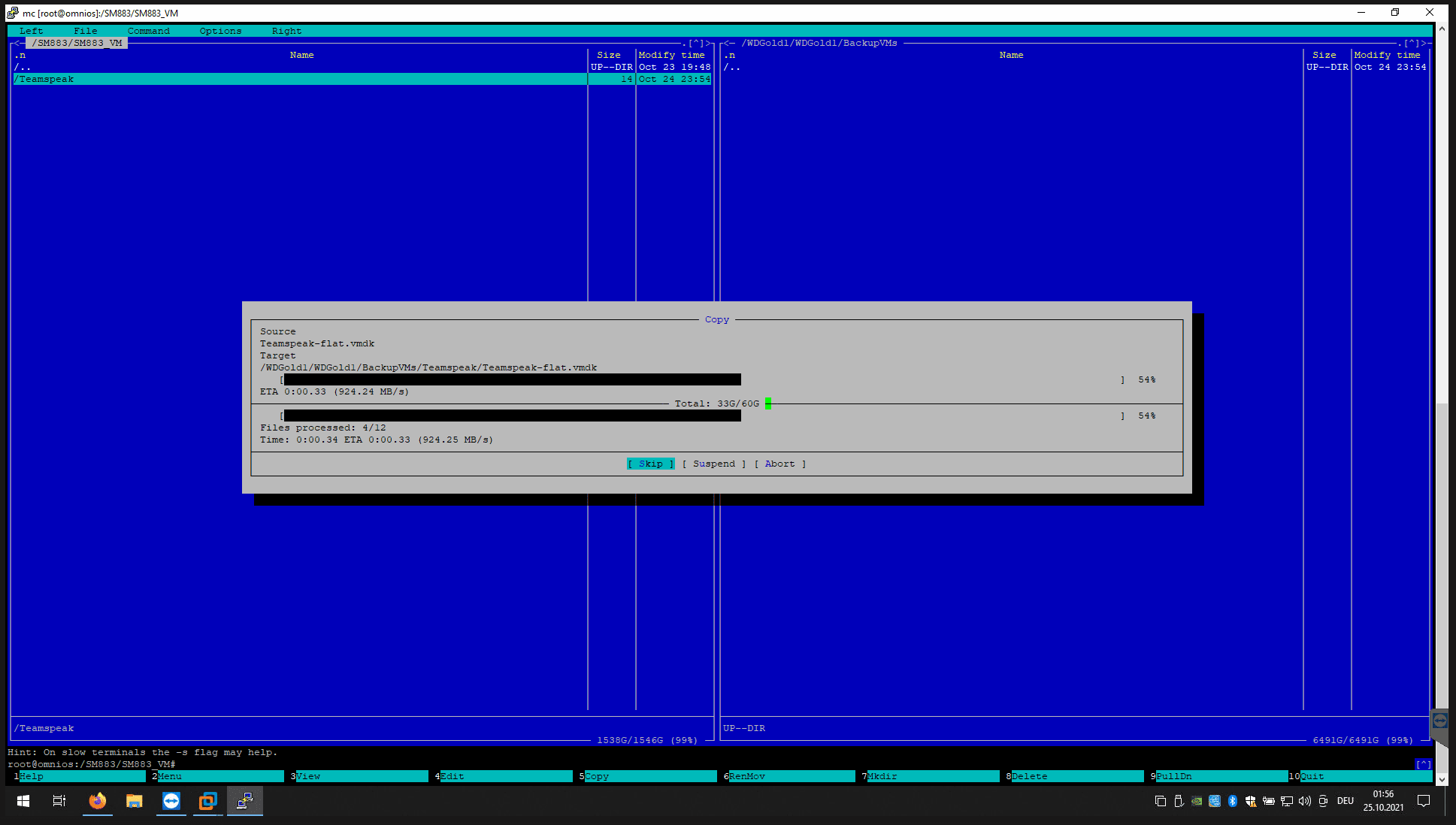Image resolution: width=1456 pixels, height=825 pixels.
Task: Toggle right panel .n sort indicator
Action: coord(729,55)
